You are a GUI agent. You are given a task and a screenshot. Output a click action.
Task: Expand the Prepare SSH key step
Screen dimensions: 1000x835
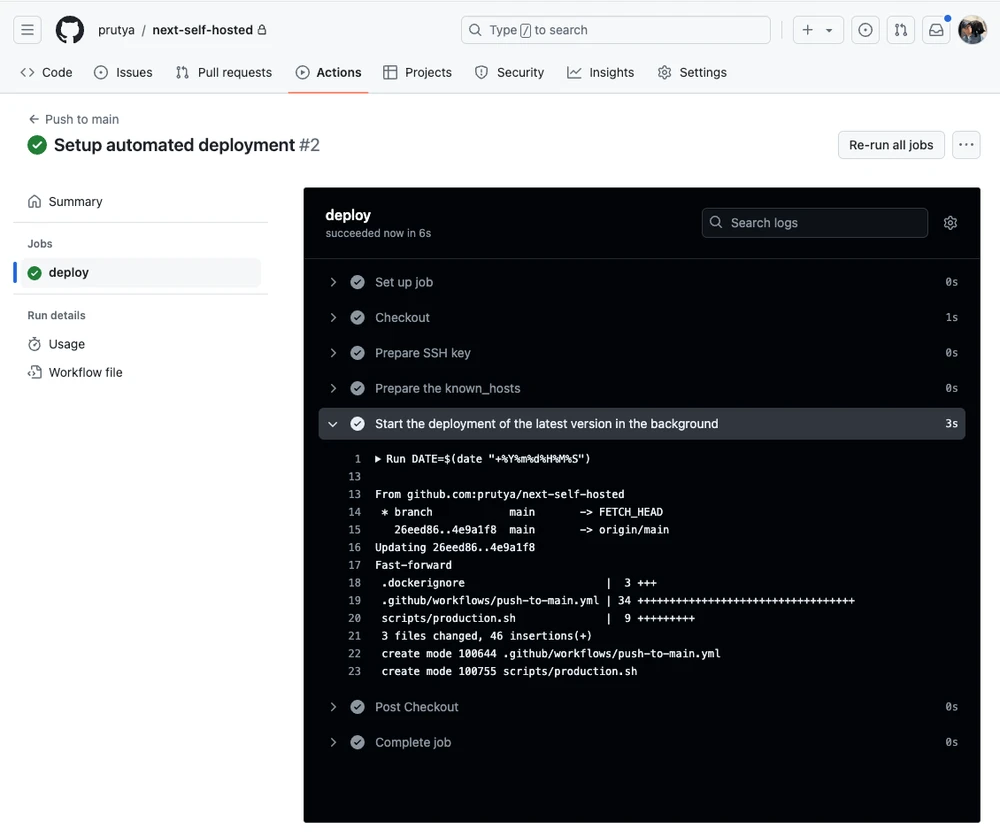coord(422,353)
